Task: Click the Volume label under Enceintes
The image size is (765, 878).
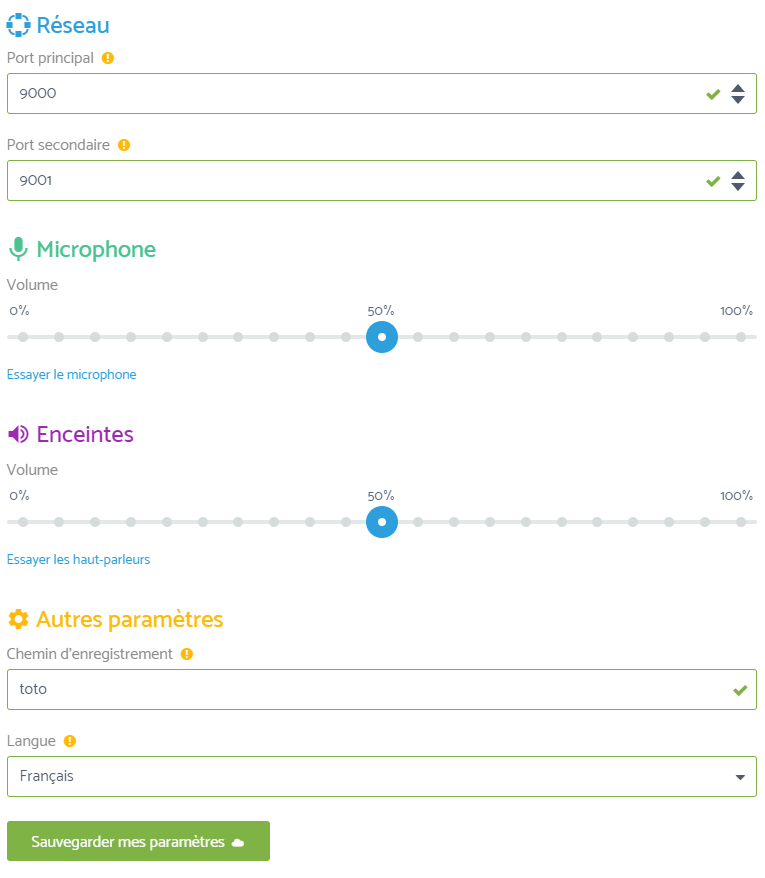Action: point(32,470)
